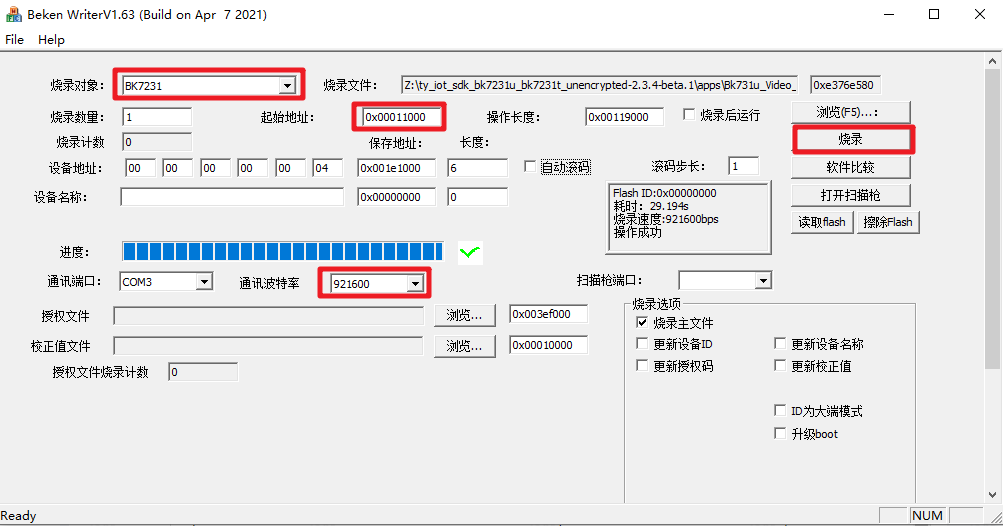Click the 保存地址 0x001e1000 field

(x=397, y=168)
